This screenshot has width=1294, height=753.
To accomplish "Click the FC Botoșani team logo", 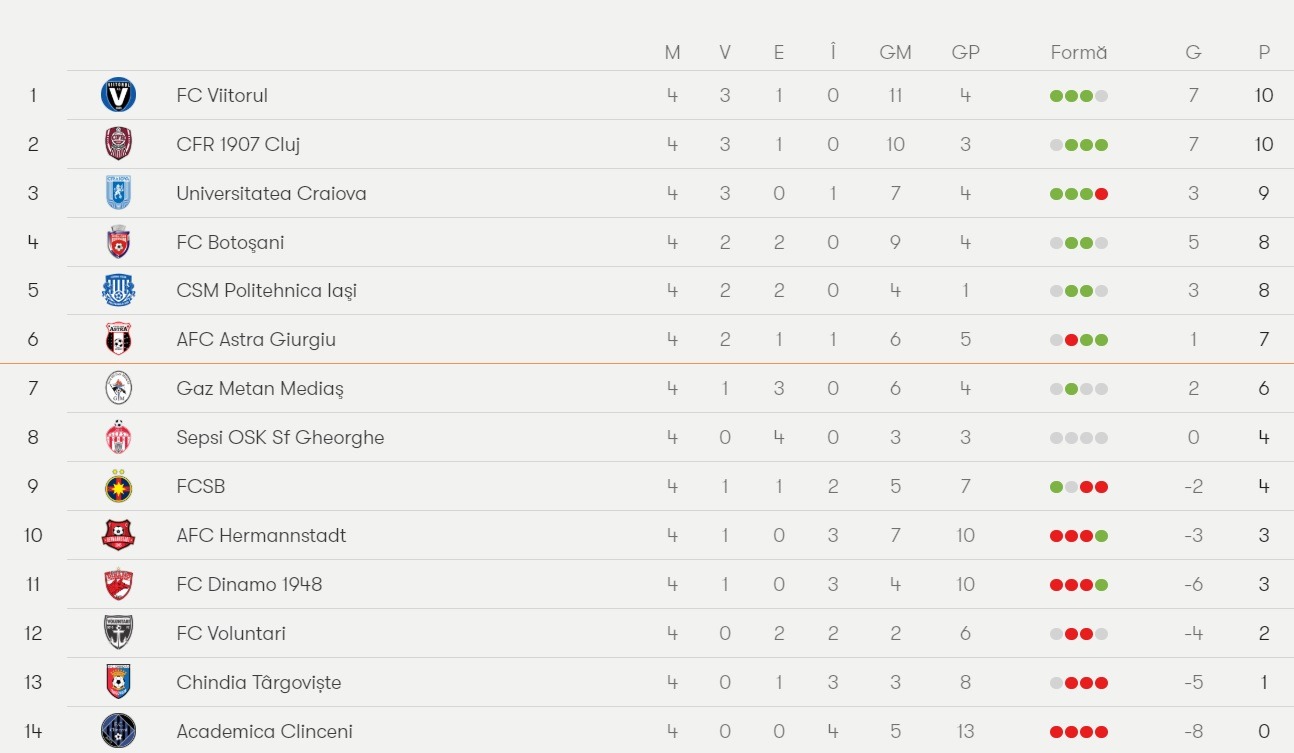I will (118, 242).
